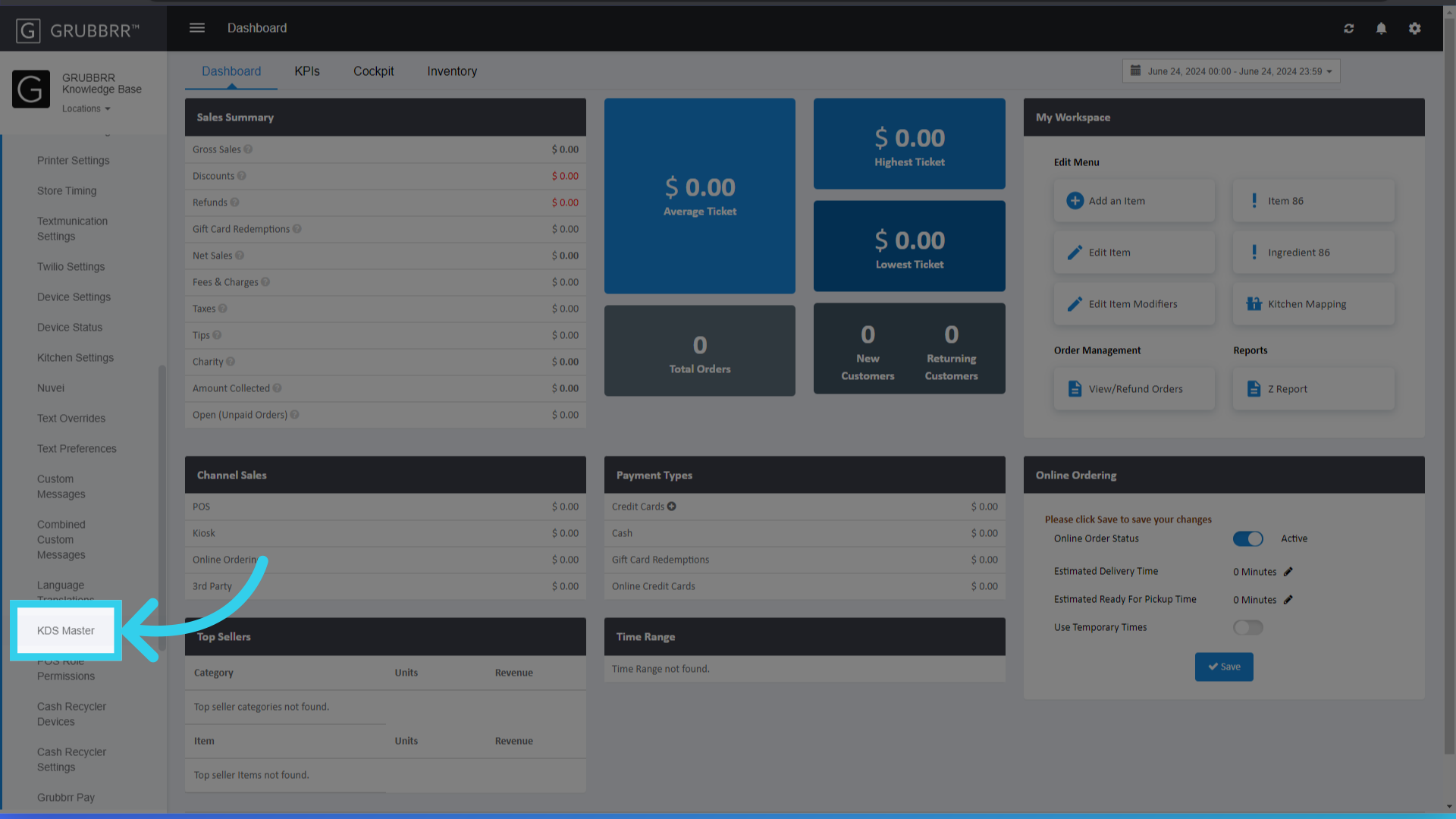Click the hamburger menu icon
Viewport: 1456px width, 819px height.
[197, 28]
